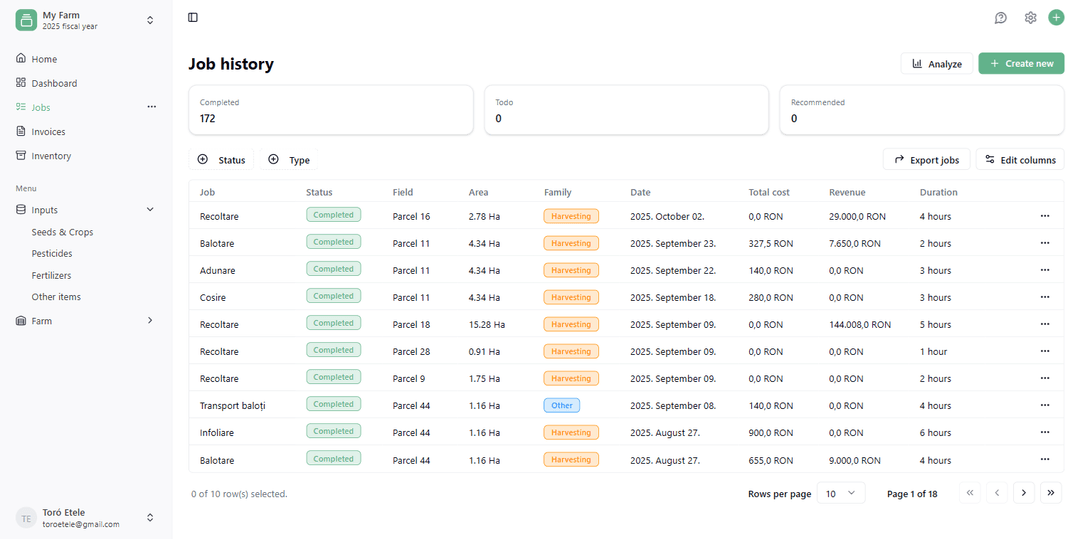The height and width of the screenshot is (539, 1080).
Task: Open the Rows per page dropdown
Action: [840, 493]
